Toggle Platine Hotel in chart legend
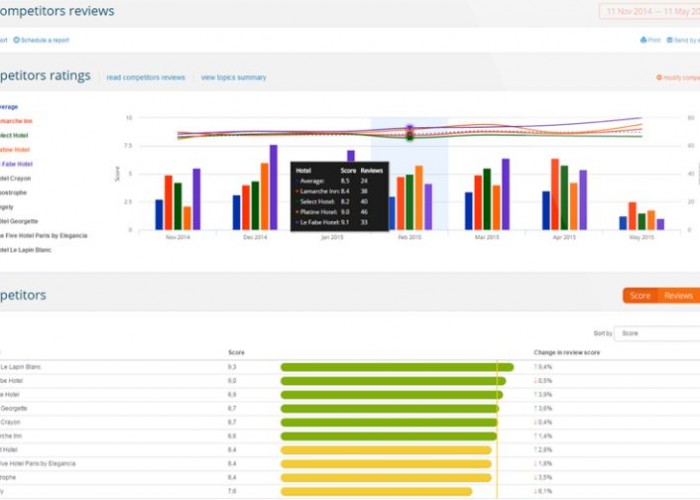Screen dimensions: 700x500 pyautogui.click(x=15, y=150)
